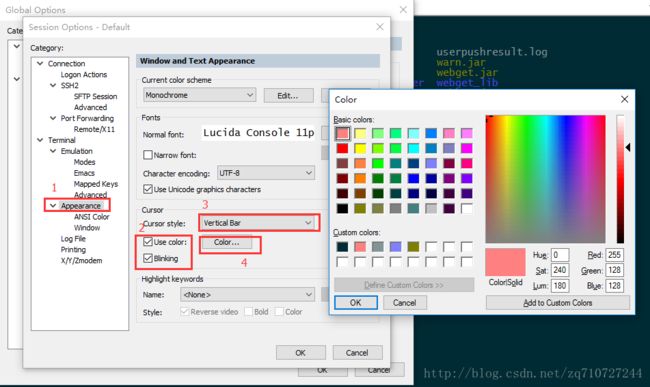Toggle the Use color checkbox
650x387 pixels.
click(148, 242)
